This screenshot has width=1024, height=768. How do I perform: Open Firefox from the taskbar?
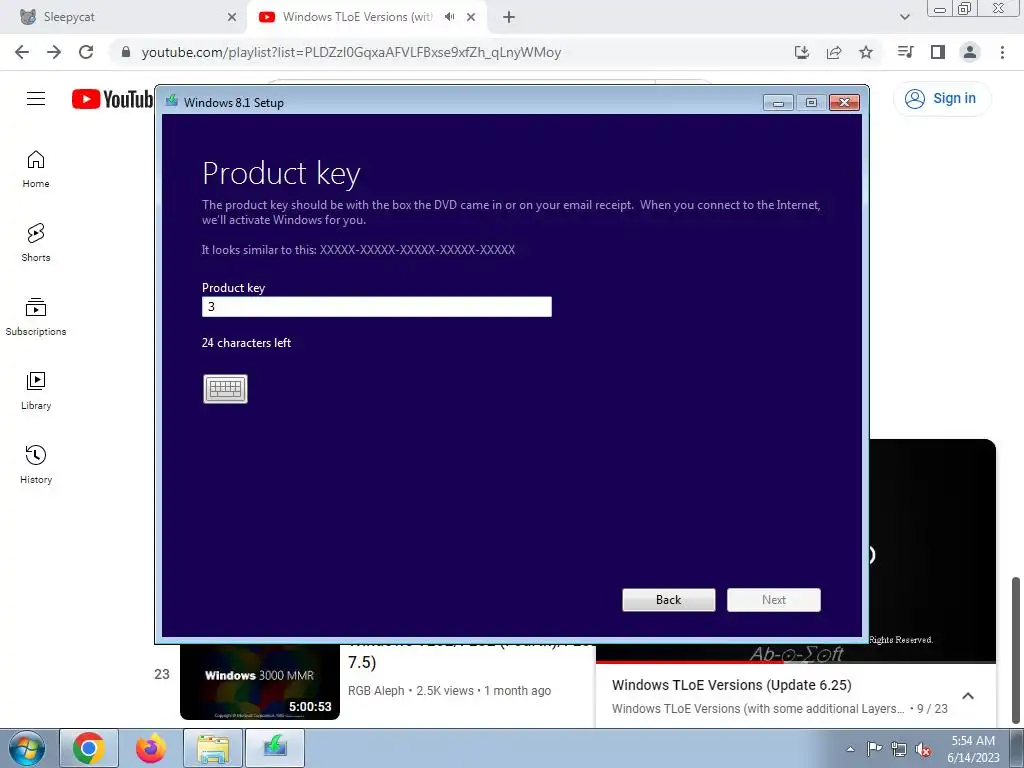point(151,748)
